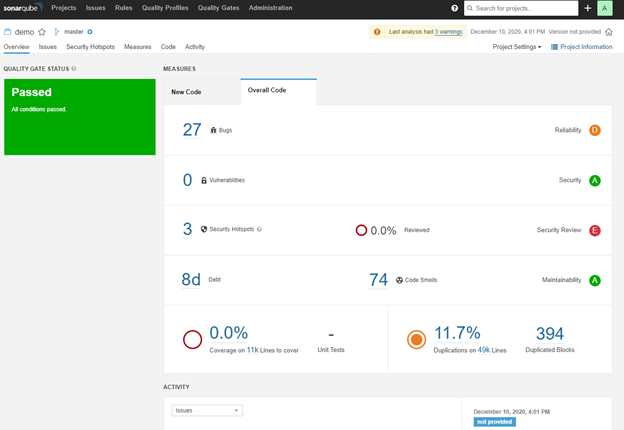
Task: Click the help icon next to Security Hotspots
Action: [259, 229]
